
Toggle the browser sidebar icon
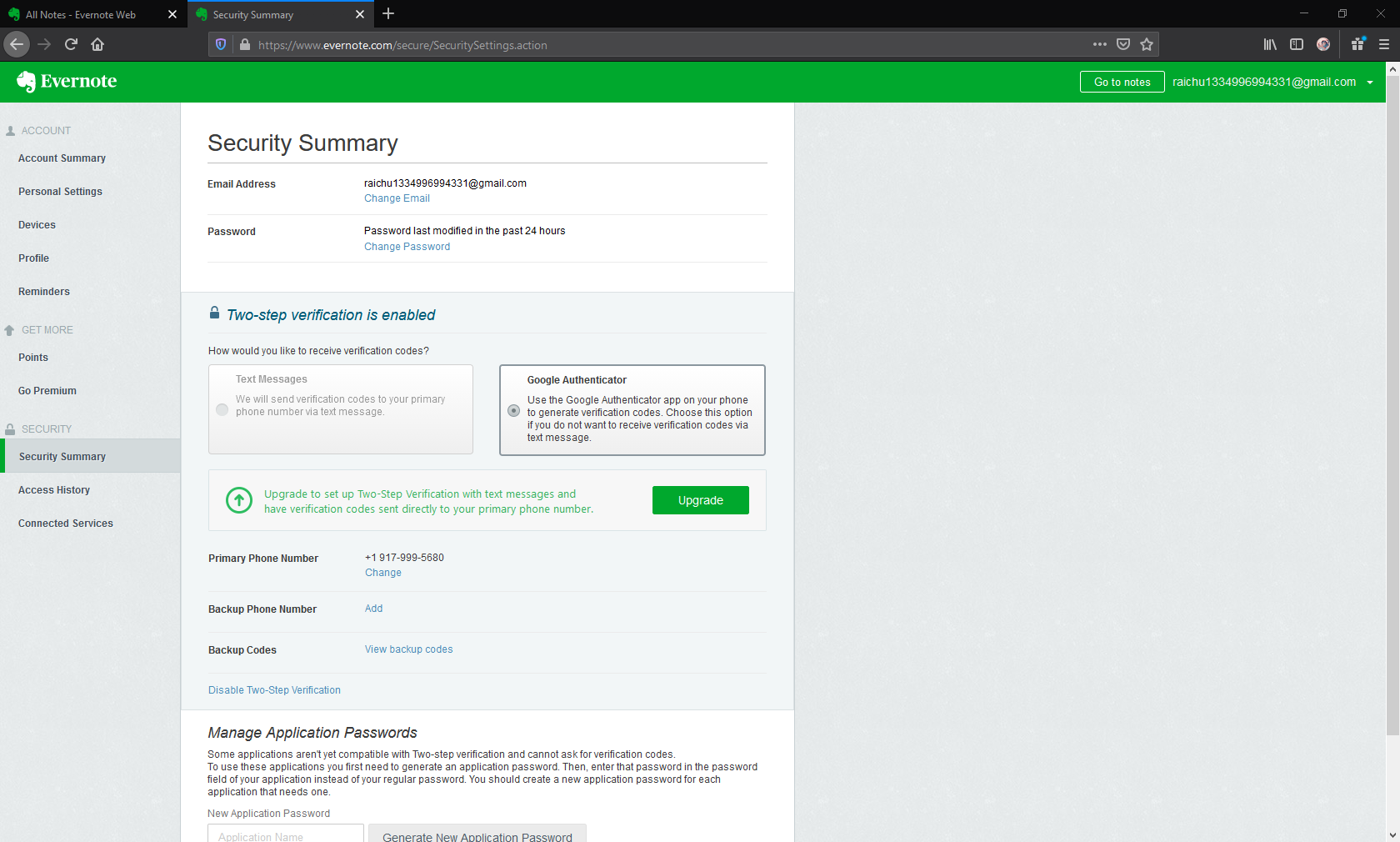(x=1297, y=44)
